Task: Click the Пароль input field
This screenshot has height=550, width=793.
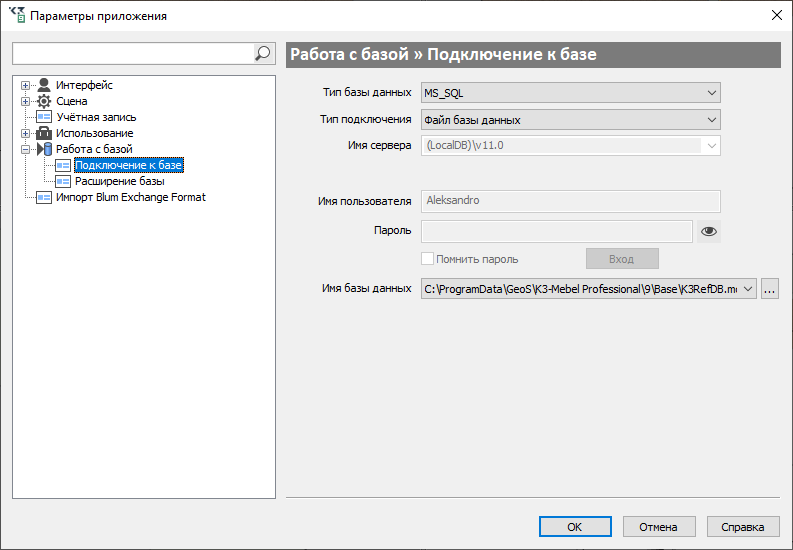Action: tap(556, 231)
